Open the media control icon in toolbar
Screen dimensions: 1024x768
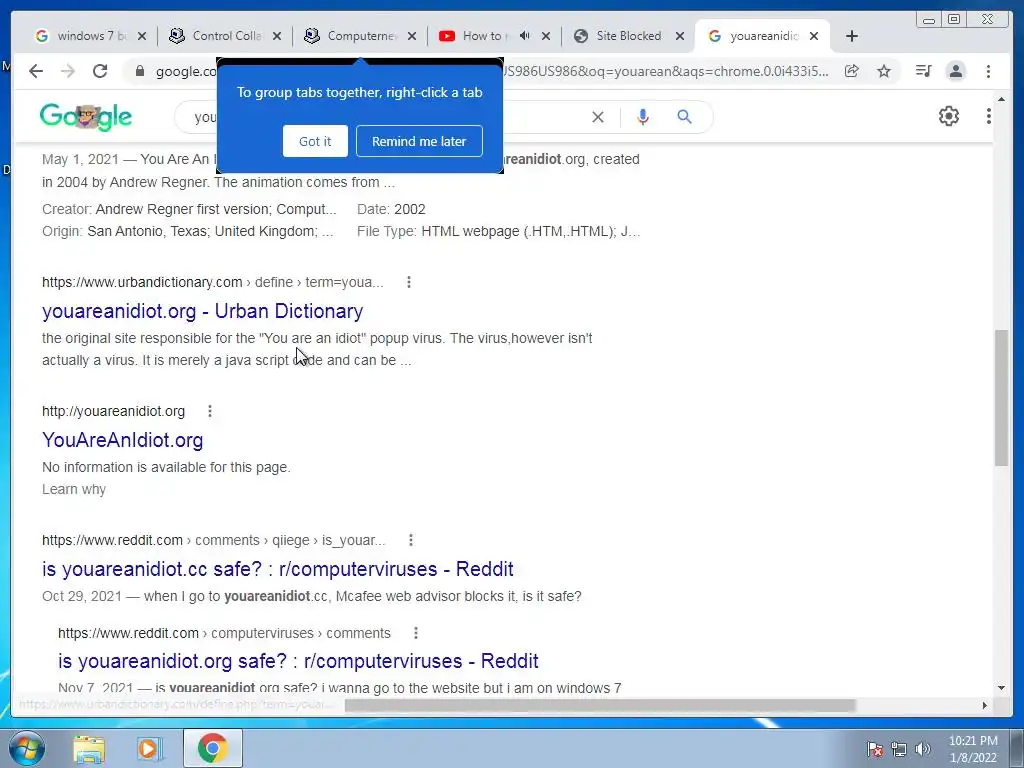(923, 71)
